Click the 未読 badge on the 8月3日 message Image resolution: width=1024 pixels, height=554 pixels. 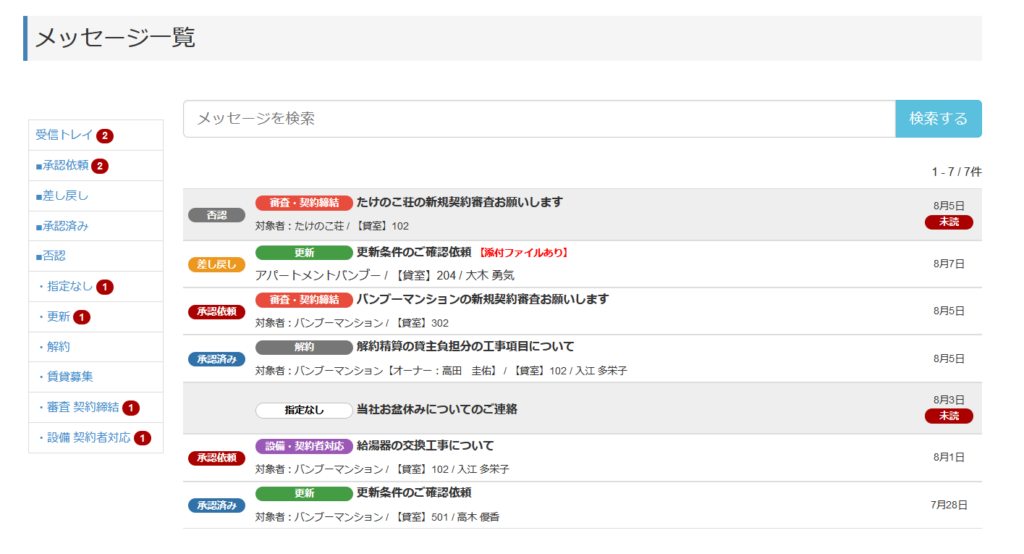(x=948, y=416)
